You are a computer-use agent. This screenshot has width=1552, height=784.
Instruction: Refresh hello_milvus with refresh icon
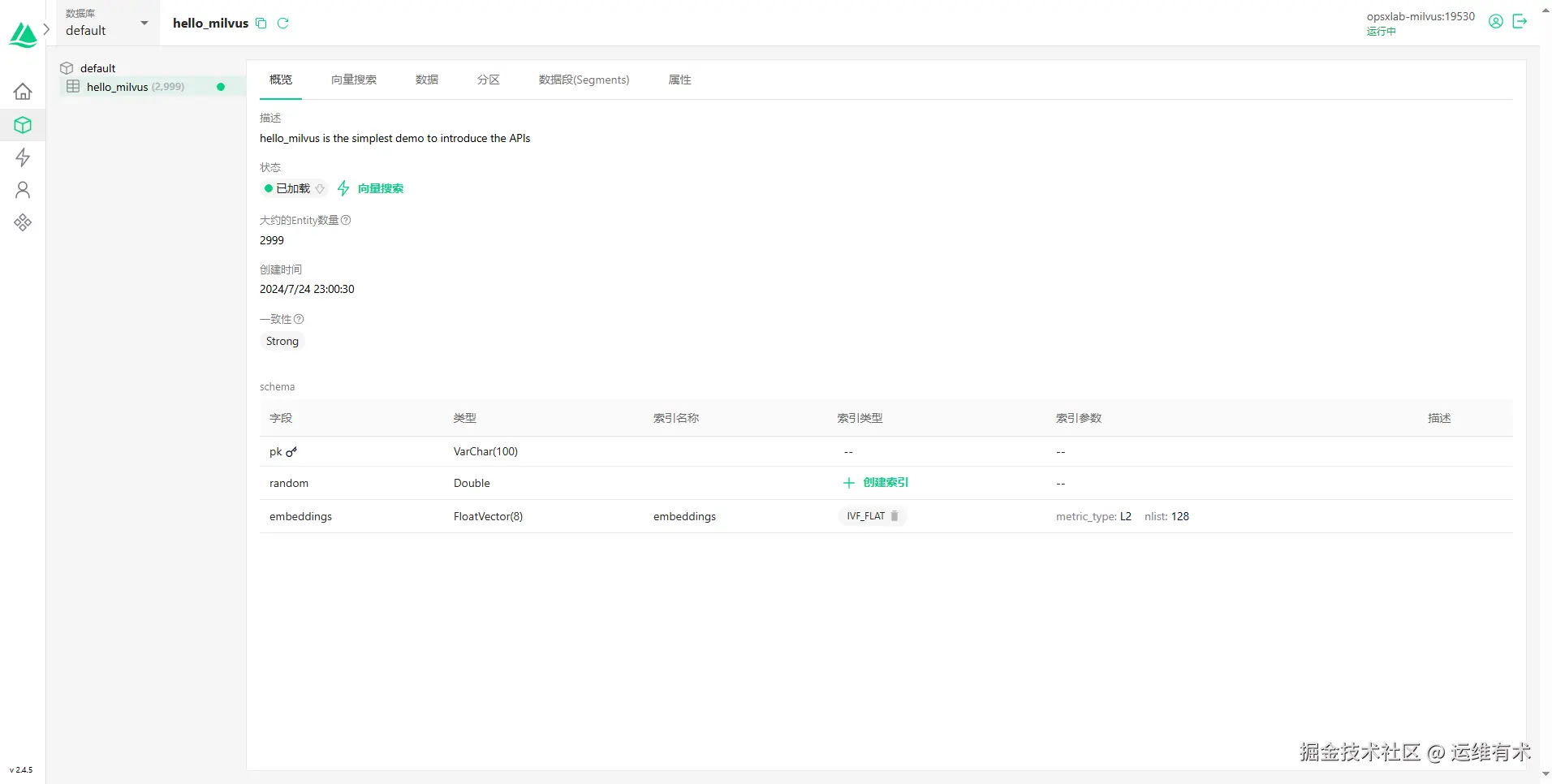282,23
